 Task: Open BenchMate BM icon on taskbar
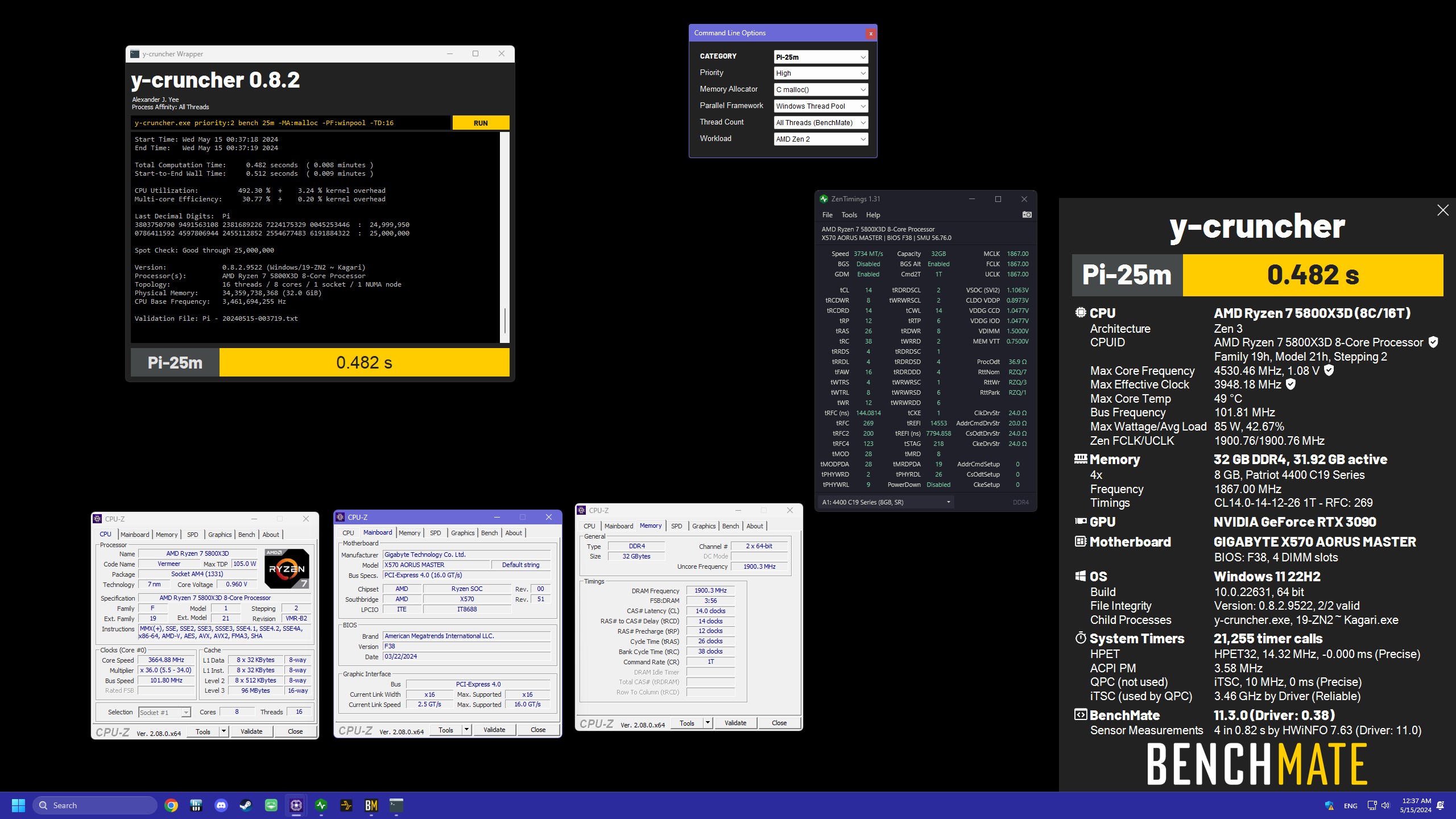coord(371,805)
